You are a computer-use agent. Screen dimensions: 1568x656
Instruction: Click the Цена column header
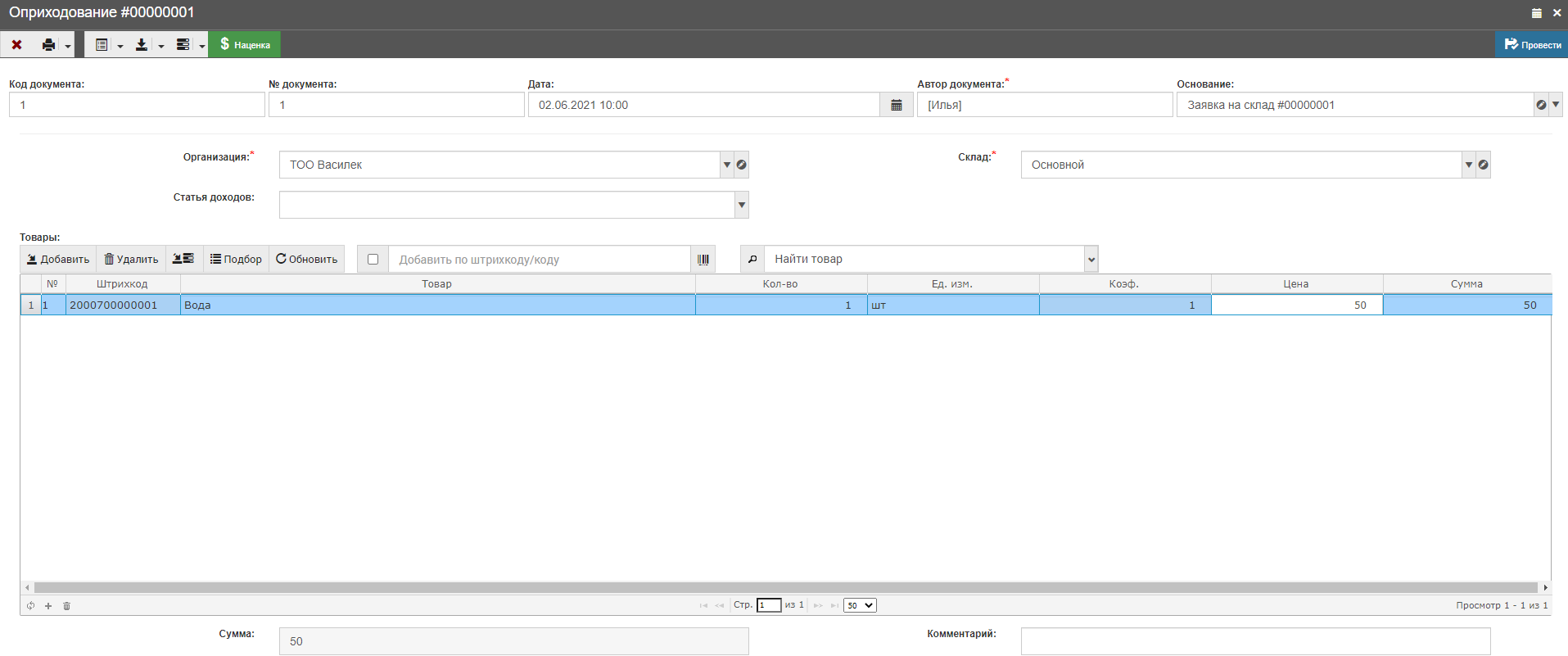click(x=1295, y=284)
